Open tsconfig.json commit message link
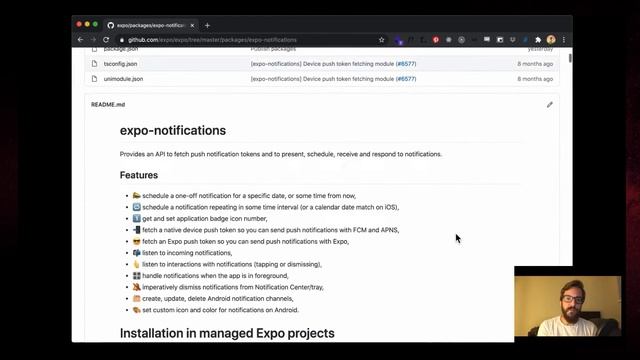640x360 pixels. 322,64
